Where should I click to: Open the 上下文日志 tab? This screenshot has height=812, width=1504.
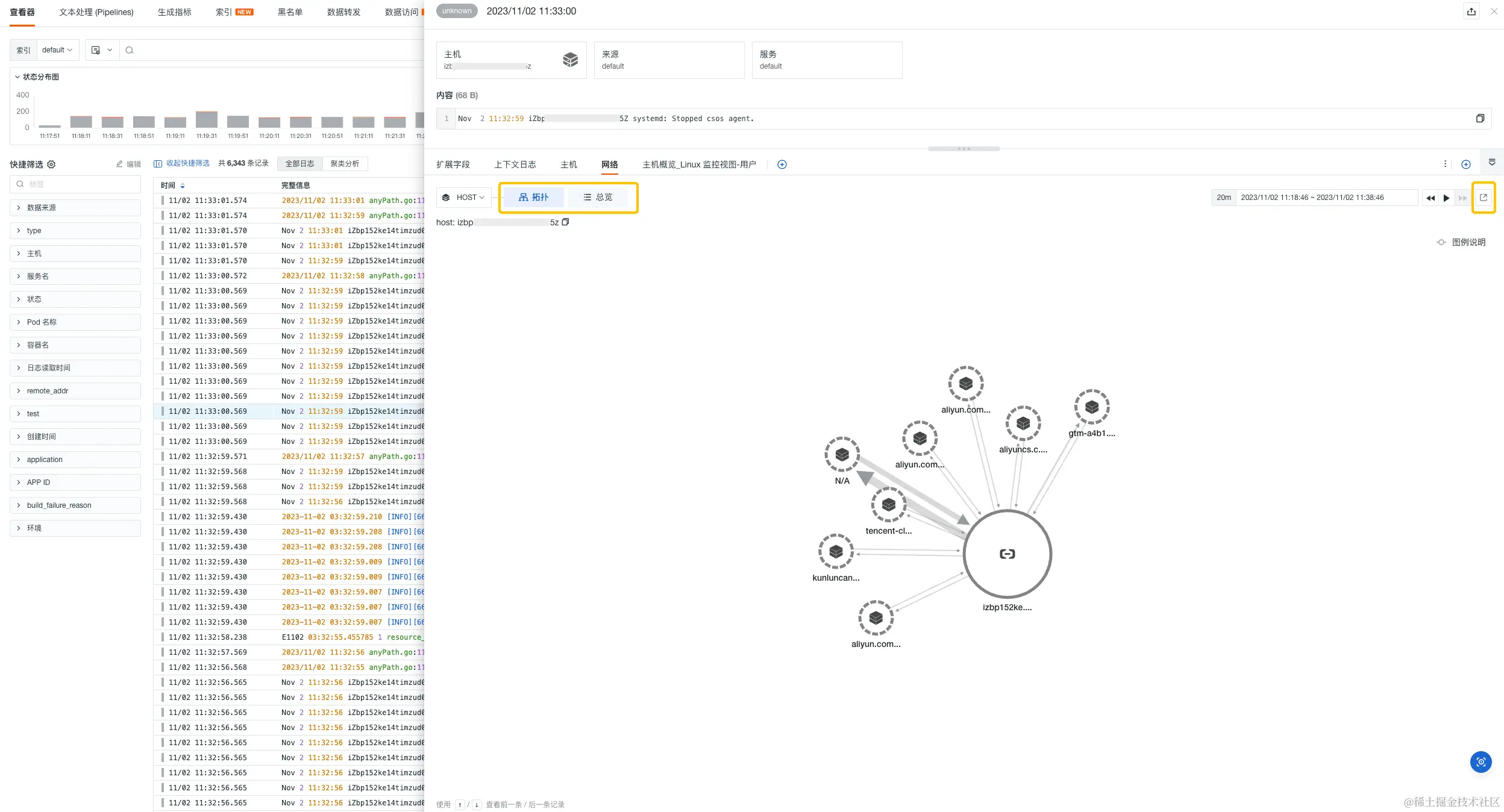tap(515, 164)
